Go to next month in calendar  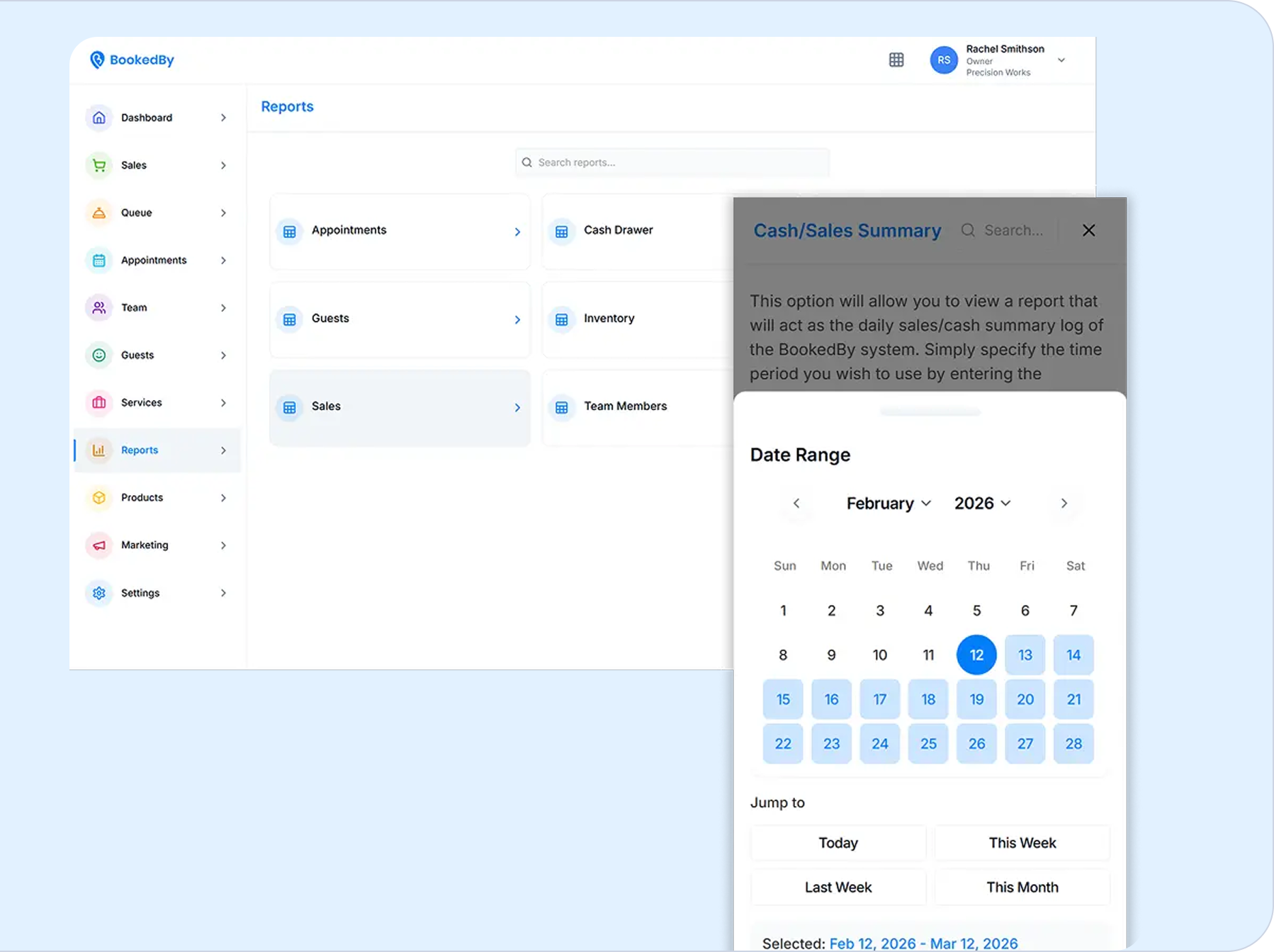click(1064, 503)
